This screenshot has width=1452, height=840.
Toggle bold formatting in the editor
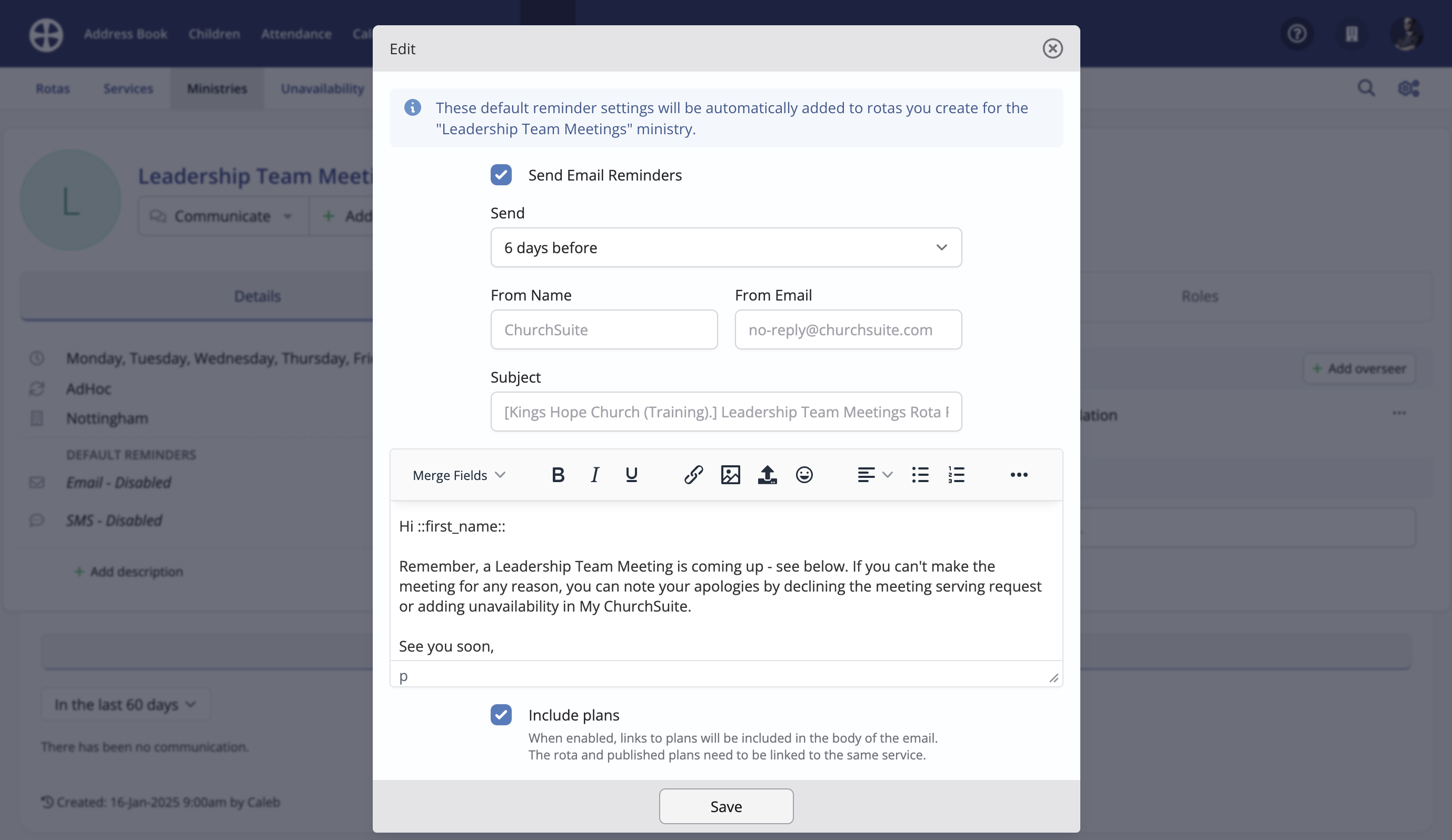pos(557,475)
